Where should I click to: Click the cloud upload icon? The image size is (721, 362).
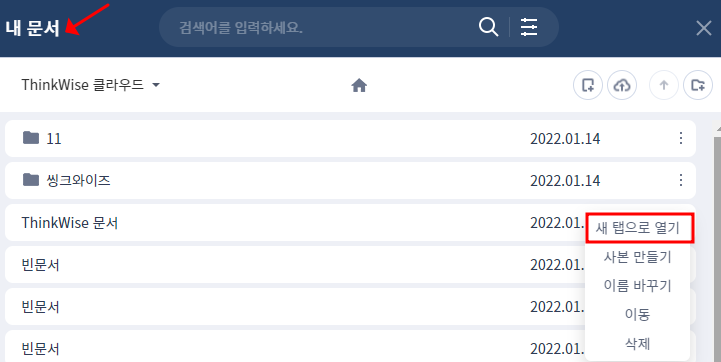[x=622, y=85]
